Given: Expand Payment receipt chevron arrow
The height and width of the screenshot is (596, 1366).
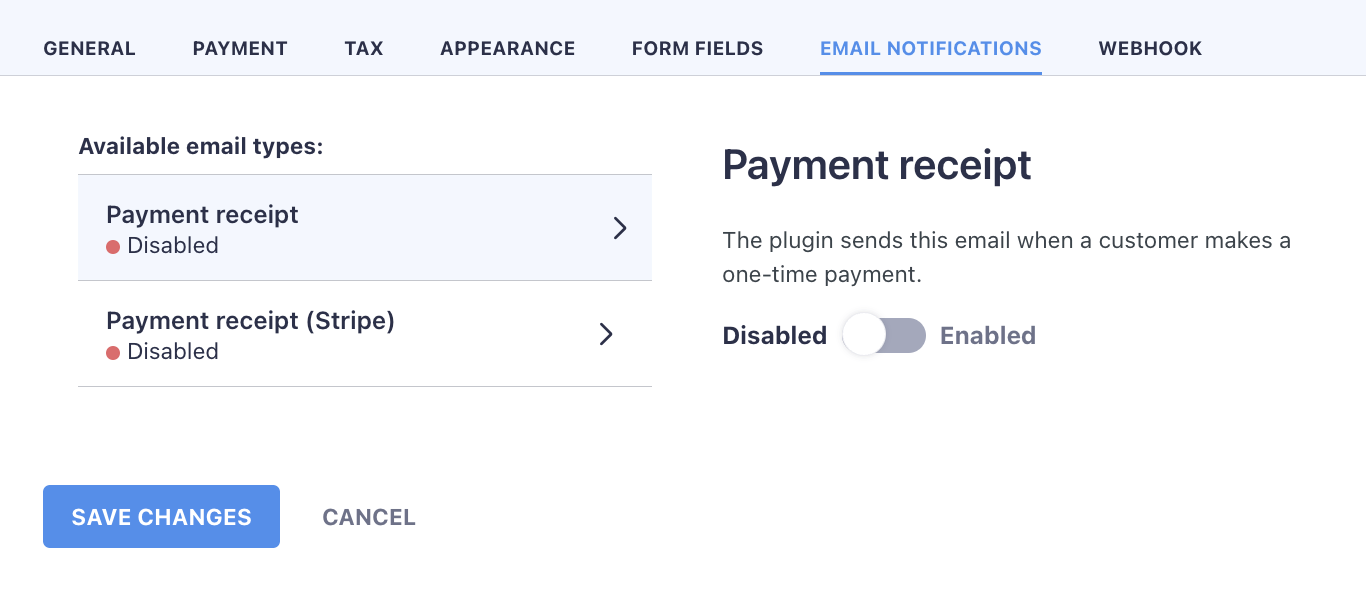Looking at the screenshot, I should 620,228.
